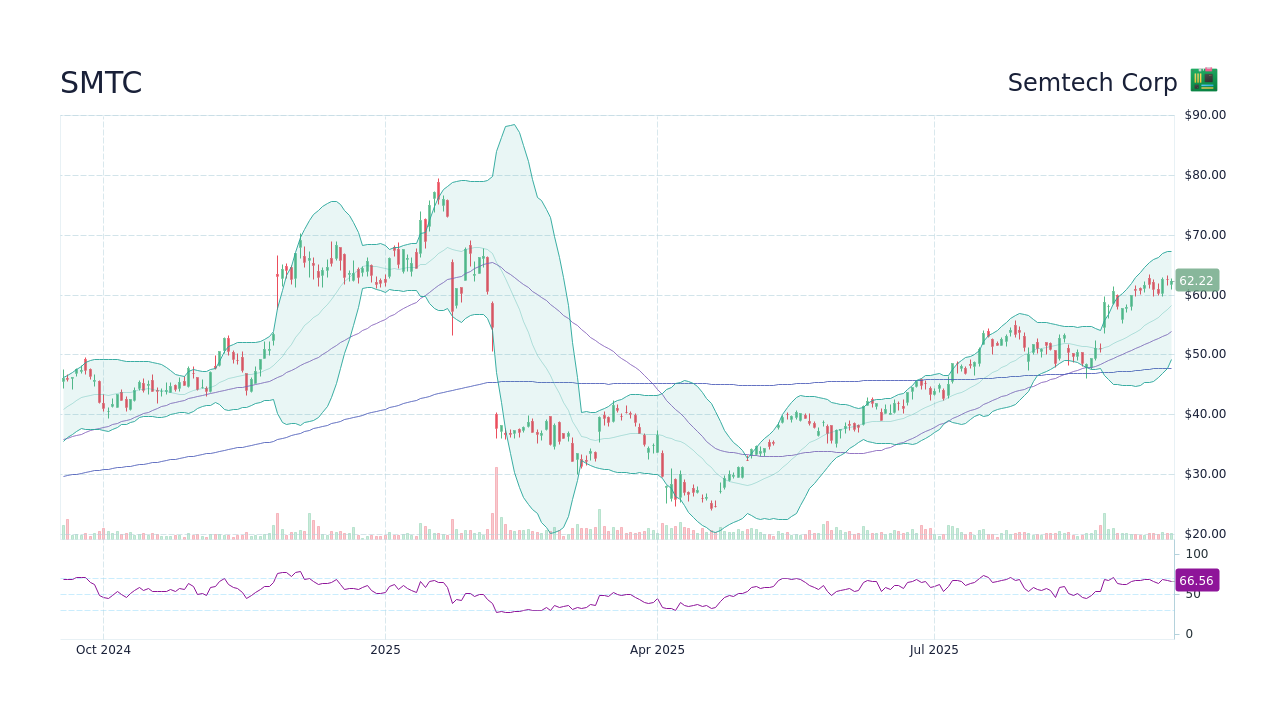The width and height of the screenshot is (1280, 720).
Task: Expand the Oct 2024 axis label
Action: [103, 650]
